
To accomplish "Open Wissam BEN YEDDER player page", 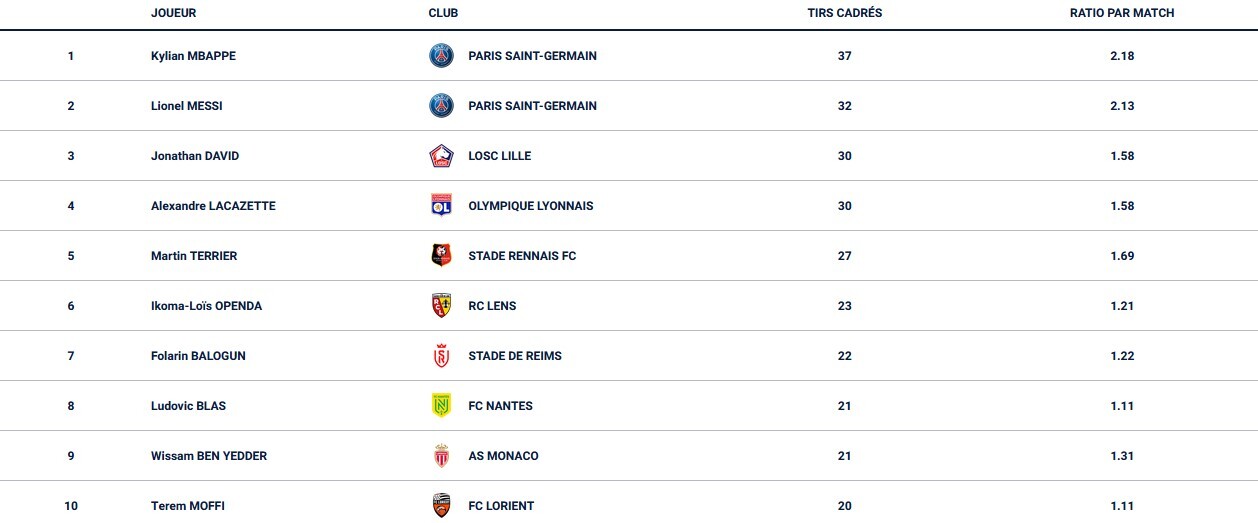I will (209, 456).
